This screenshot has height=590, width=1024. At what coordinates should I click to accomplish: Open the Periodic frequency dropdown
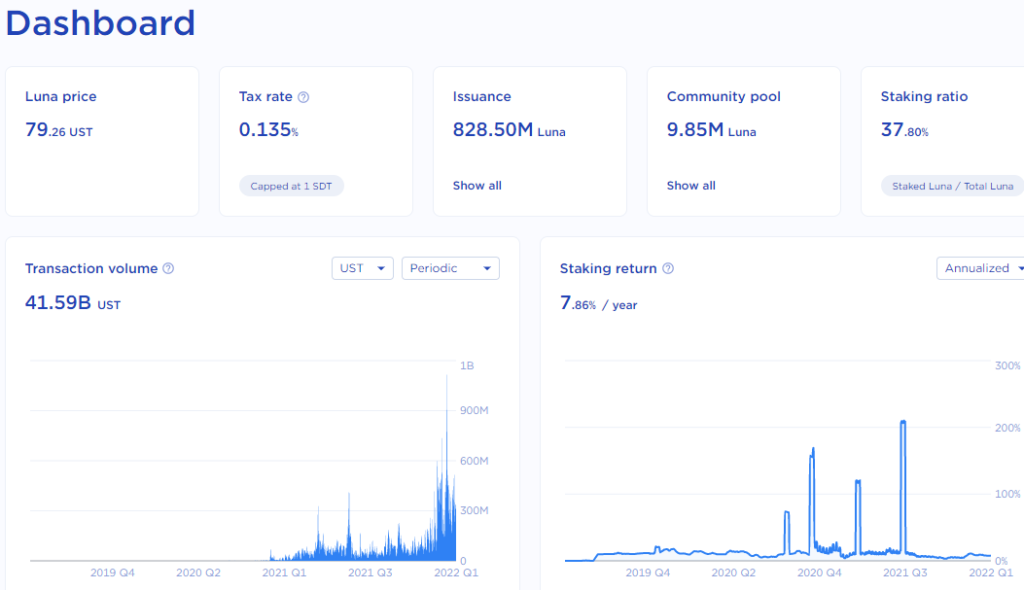click(x=450, y=268)
